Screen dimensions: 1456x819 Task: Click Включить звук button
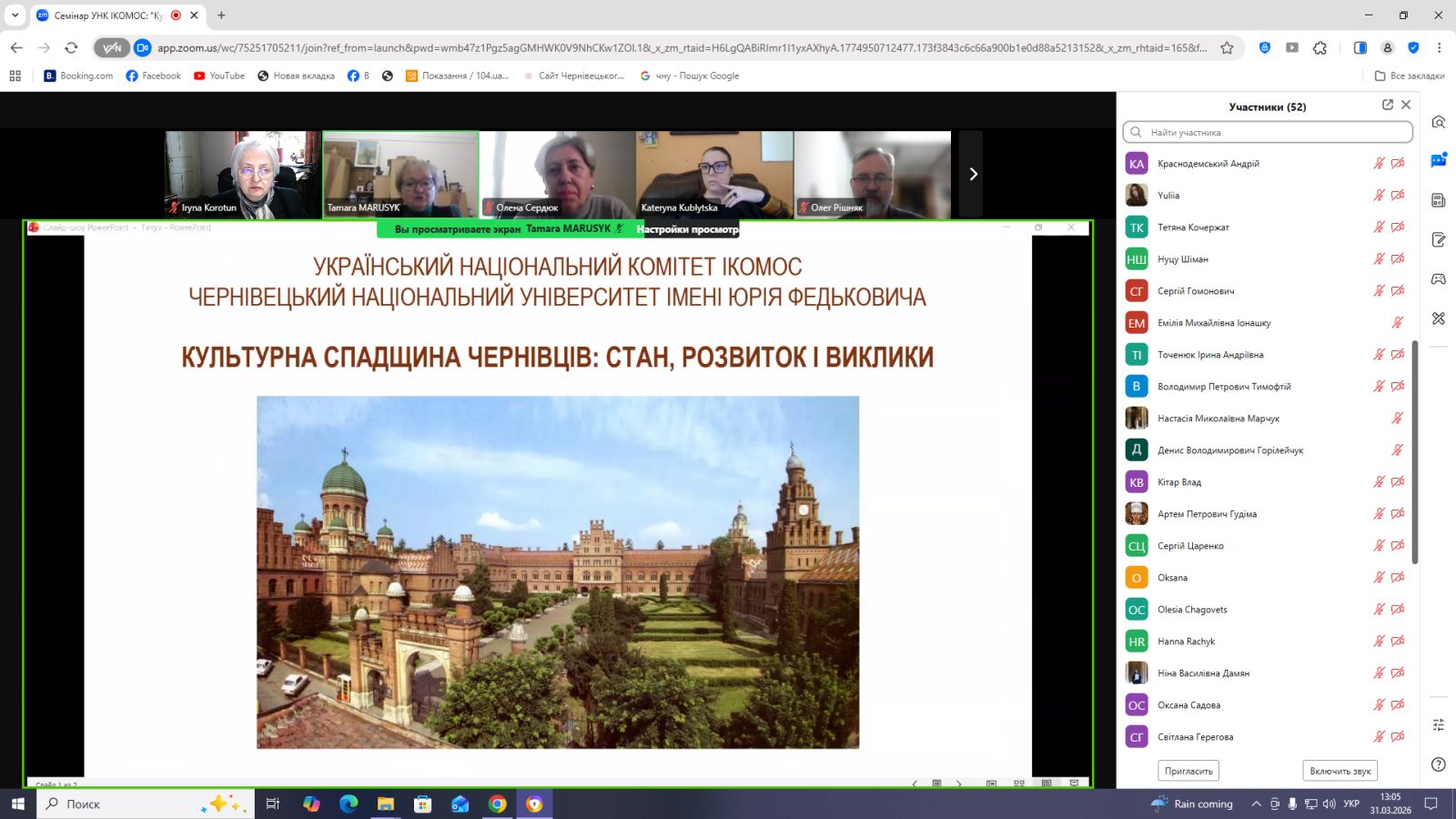click(x=1340, y=771)
